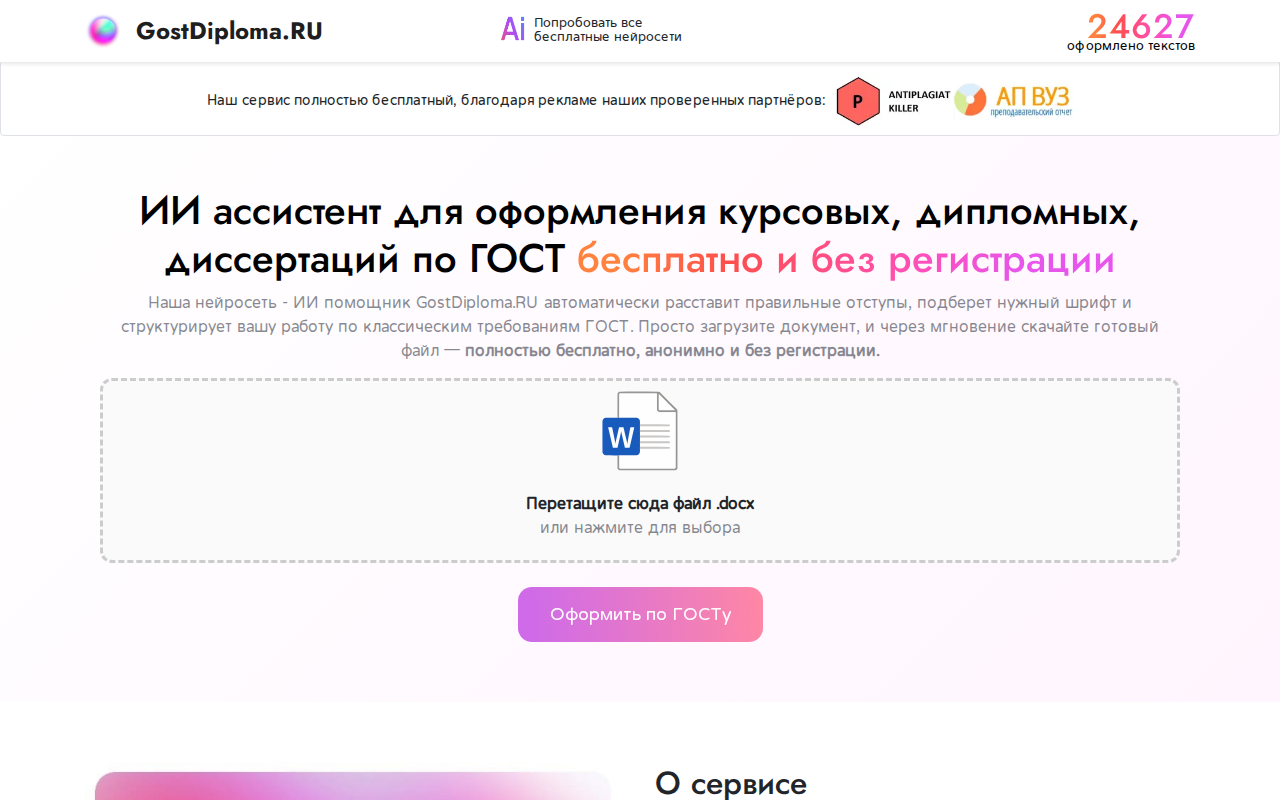Click the Word document icon in dropzone
The width and height of the screenshot is (1280, 800).
pyautogui.click(x=640, y=431)
